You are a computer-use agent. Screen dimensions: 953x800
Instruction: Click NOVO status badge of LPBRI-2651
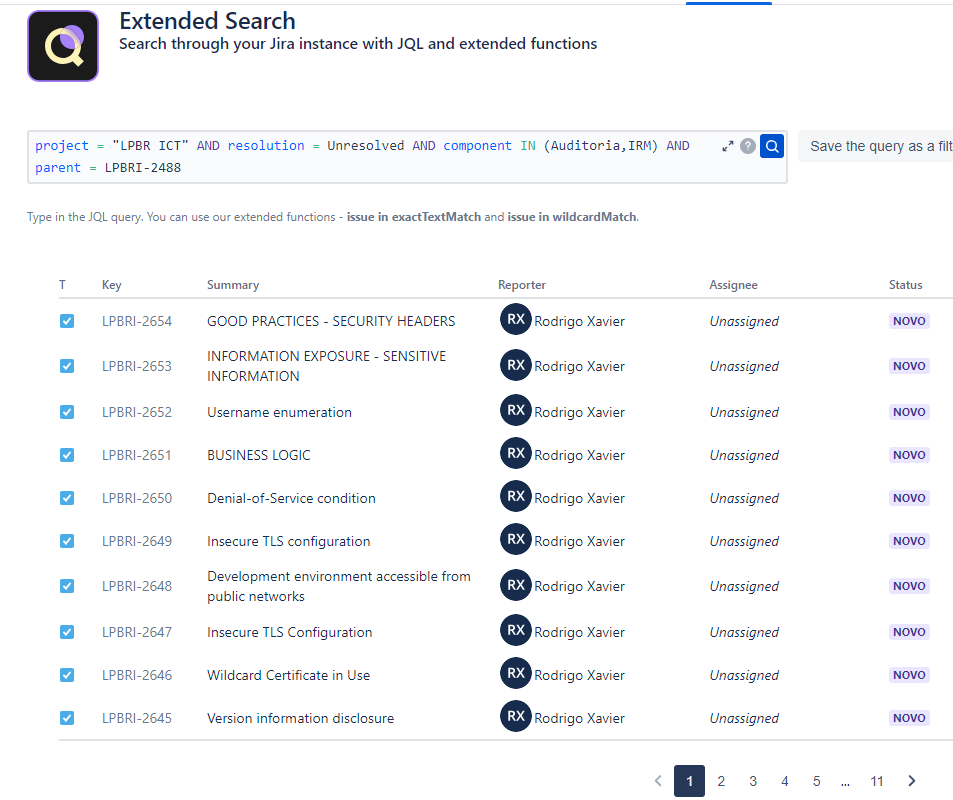click(x=909, y=455)
